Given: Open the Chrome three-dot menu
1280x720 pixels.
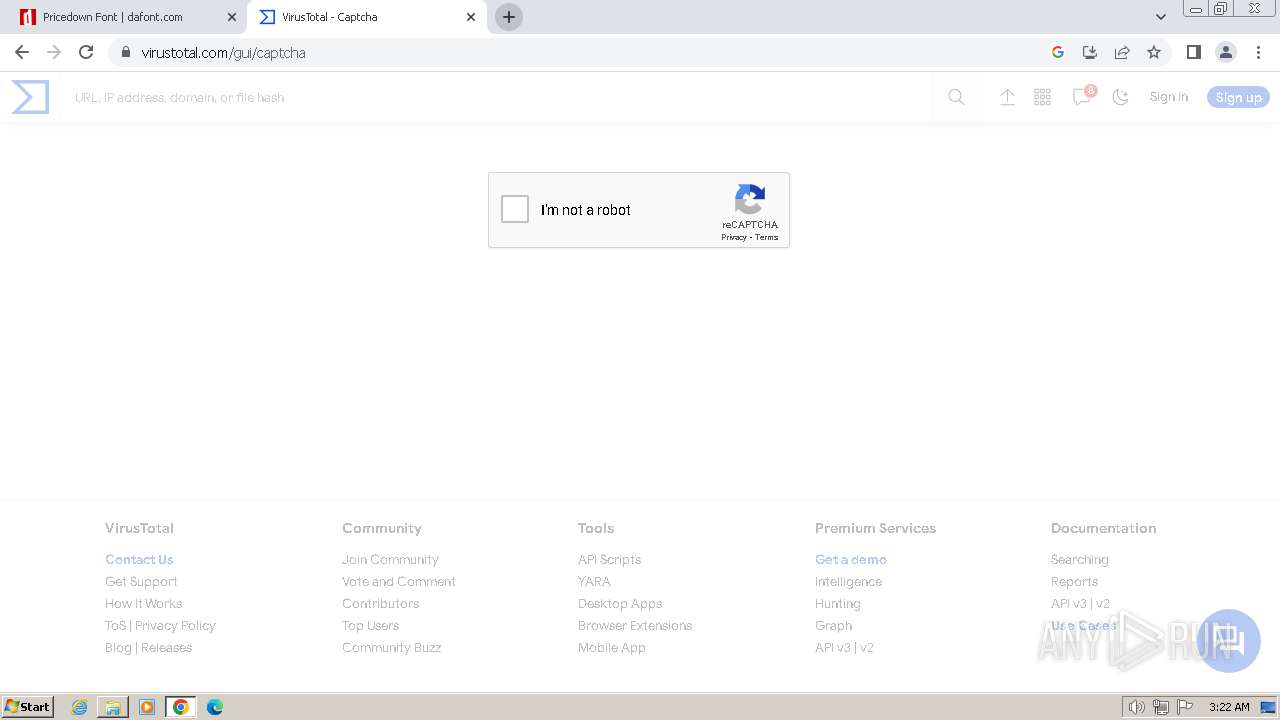Looking at the screenshot, I should 1258,52.
